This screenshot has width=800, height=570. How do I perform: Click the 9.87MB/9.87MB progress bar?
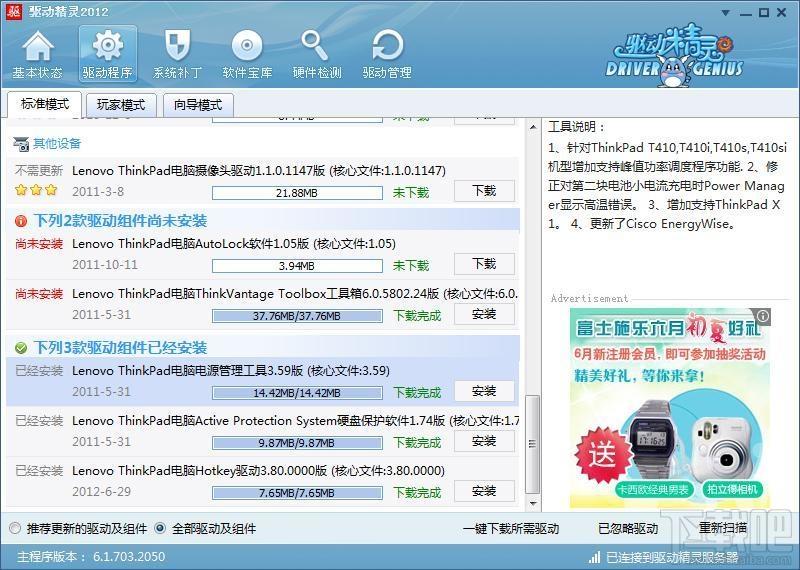[x=297, y=443]
